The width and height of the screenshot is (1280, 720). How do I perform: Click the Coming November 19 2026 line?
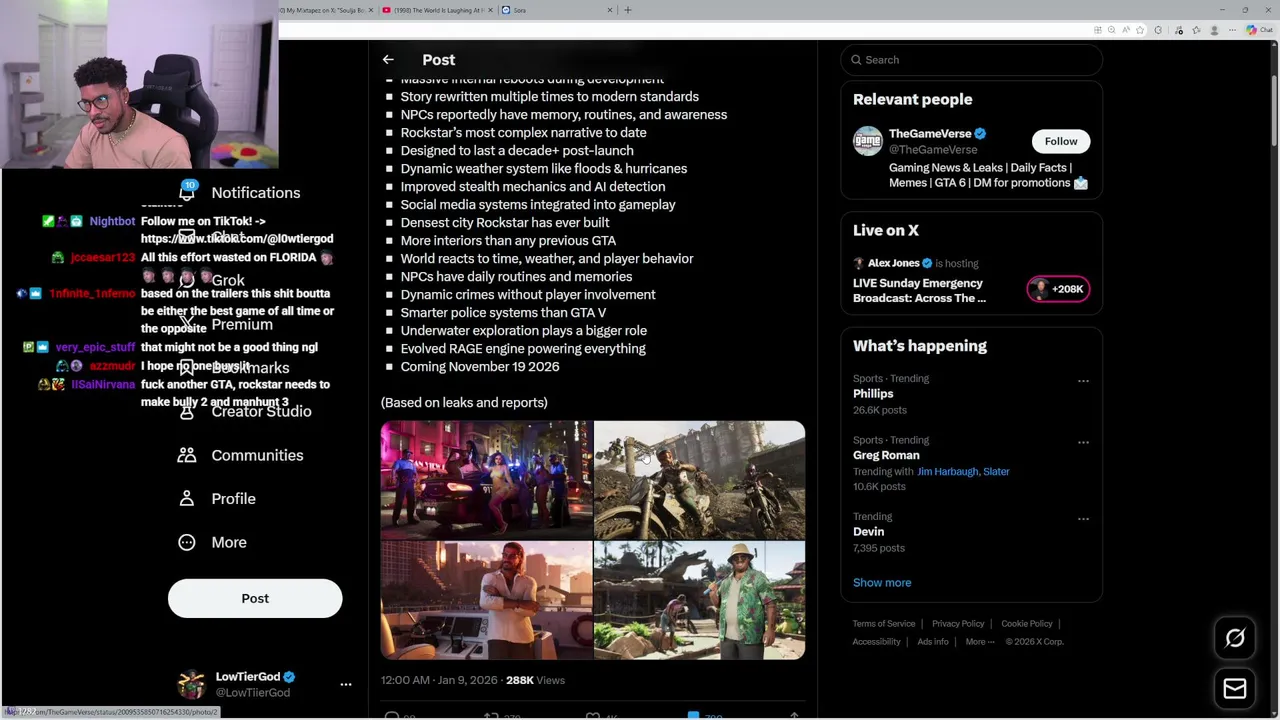[480, 367]
